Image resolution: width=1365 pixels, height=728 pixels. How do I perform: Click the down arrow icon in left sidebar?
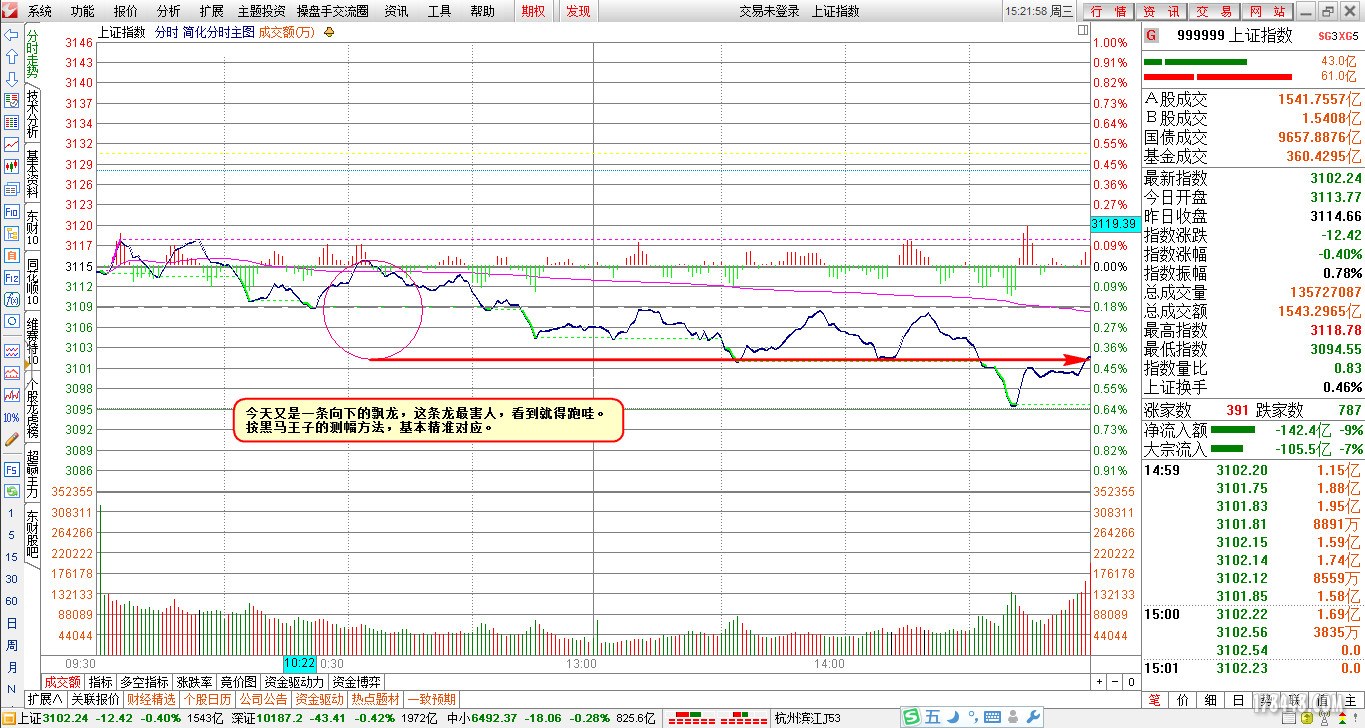pos(11,79)
